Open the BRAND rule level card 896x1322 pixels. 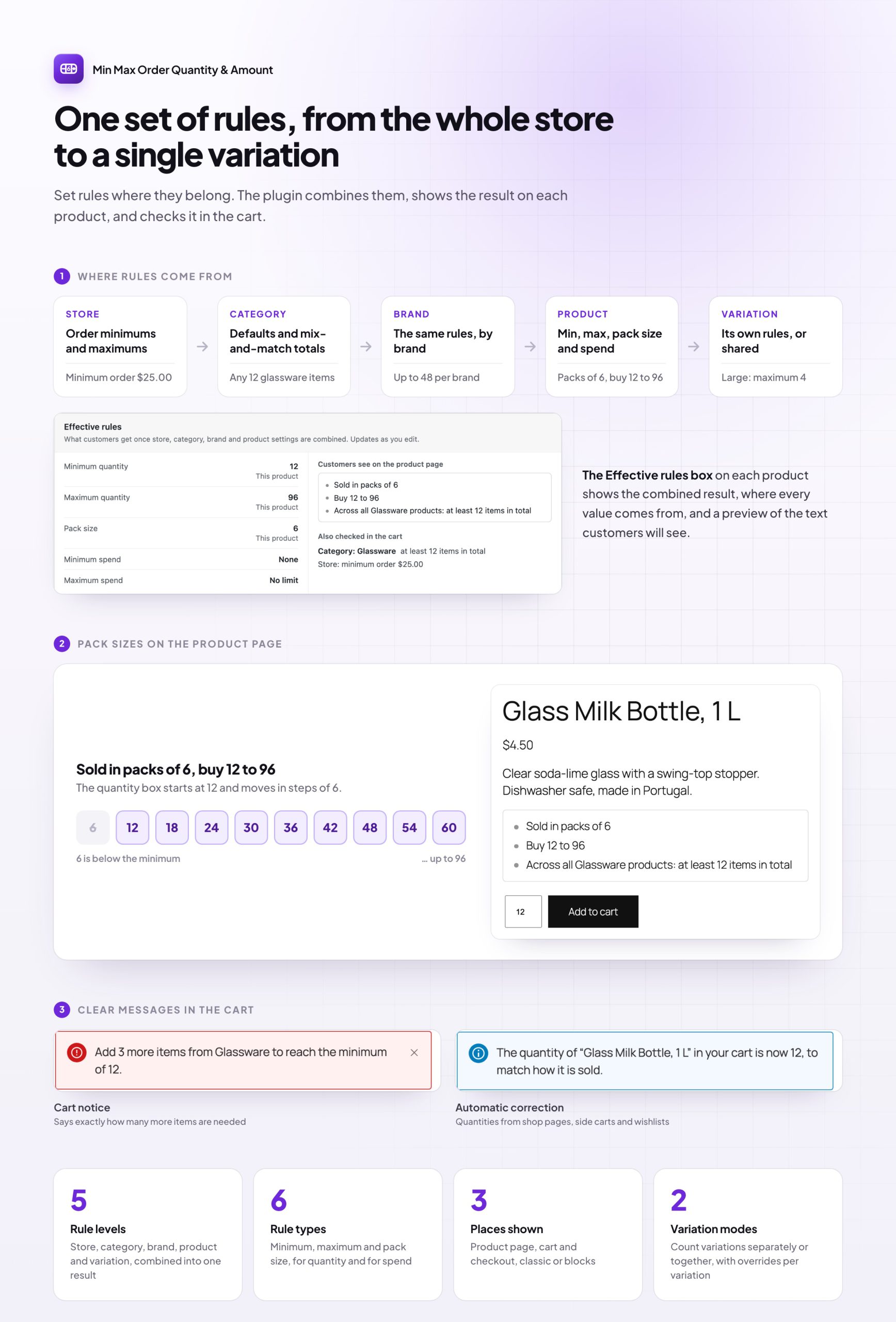point(447,346)
